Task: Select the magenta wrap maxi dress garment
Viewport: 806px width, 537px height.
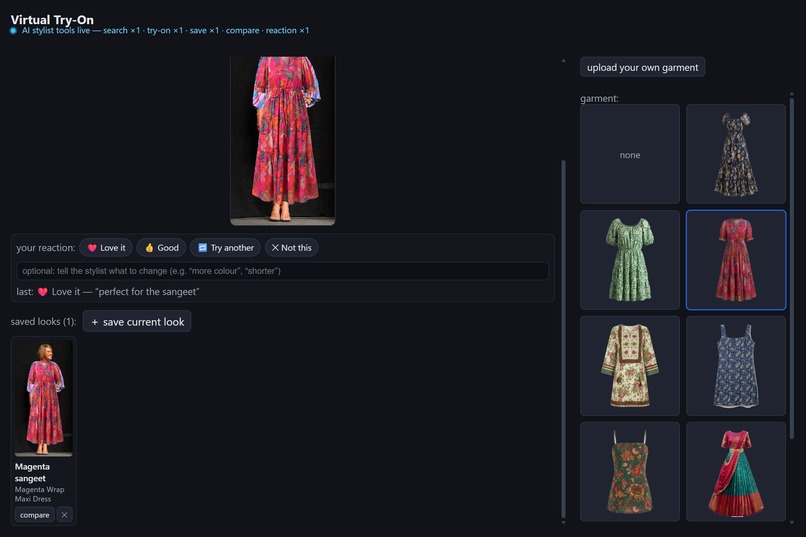Action: (736, 260)
